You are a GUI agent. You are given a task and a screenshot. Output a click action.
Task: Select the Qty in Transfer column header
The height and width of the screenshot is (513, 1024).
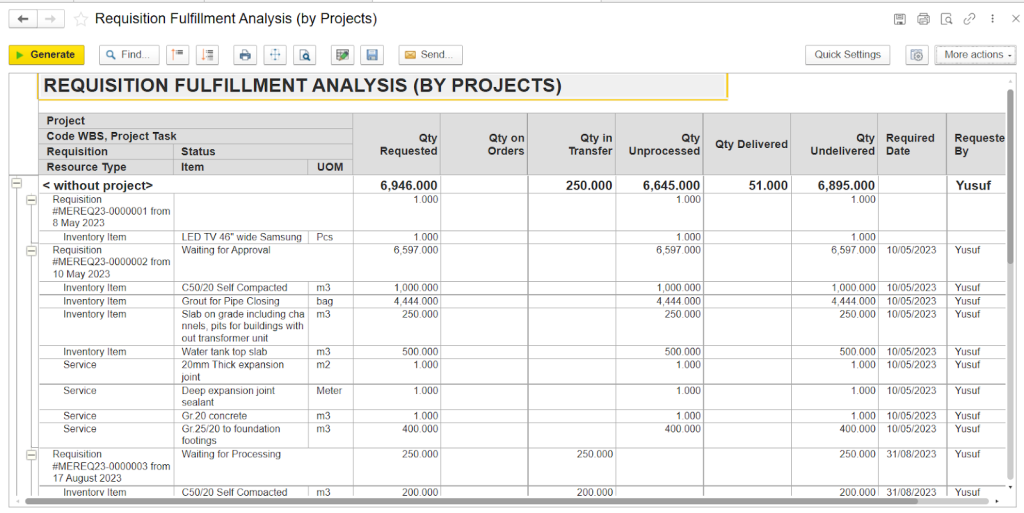point(571,144)
